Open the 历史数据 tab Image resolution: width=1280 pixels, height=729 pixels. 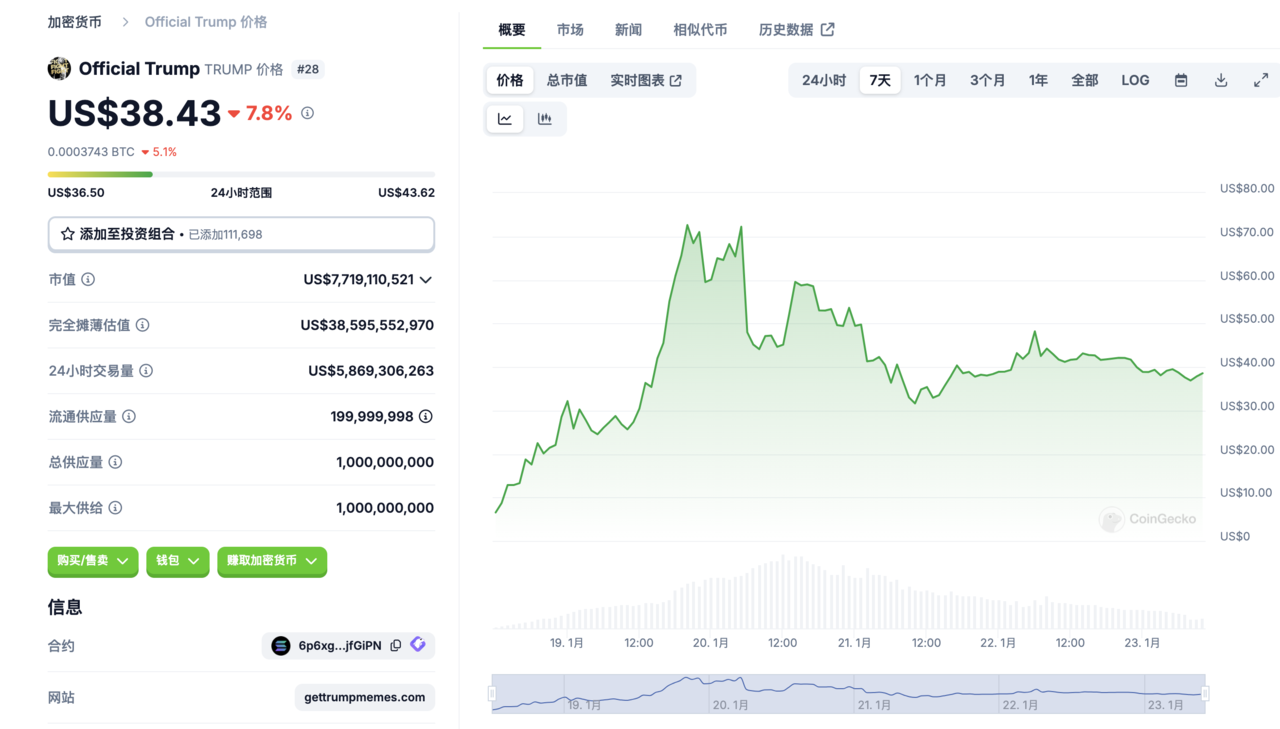[797, 30]
